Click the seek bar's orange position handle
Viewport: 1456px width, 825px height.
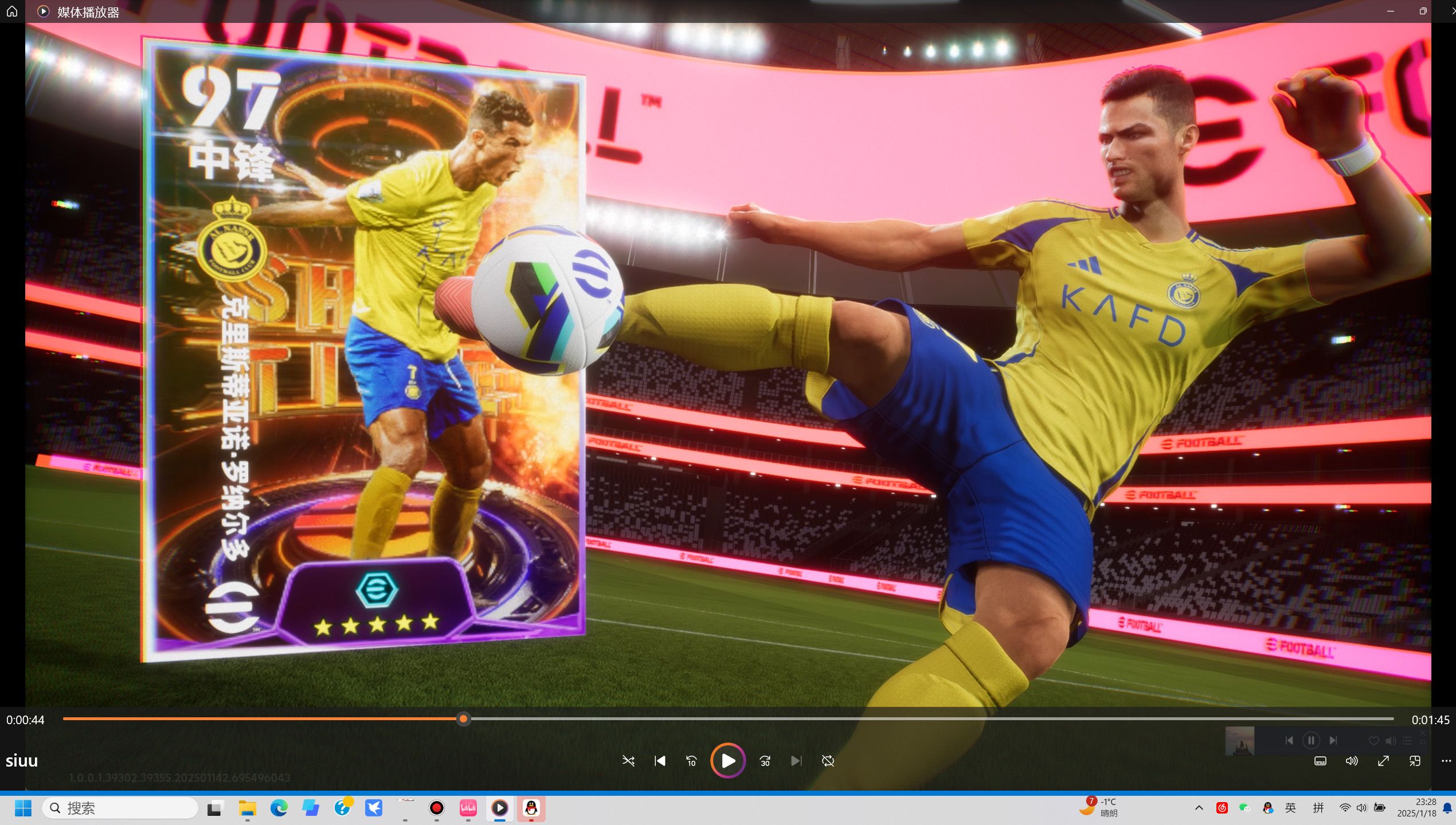(463, 719)
